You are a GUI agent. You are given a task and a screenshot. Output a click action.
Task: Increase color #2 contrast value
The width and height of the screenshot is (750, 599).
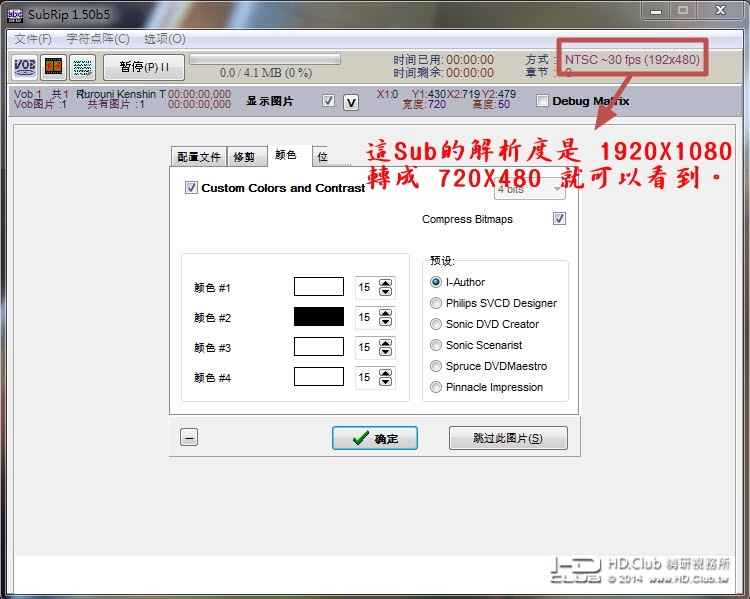[386, 313]
